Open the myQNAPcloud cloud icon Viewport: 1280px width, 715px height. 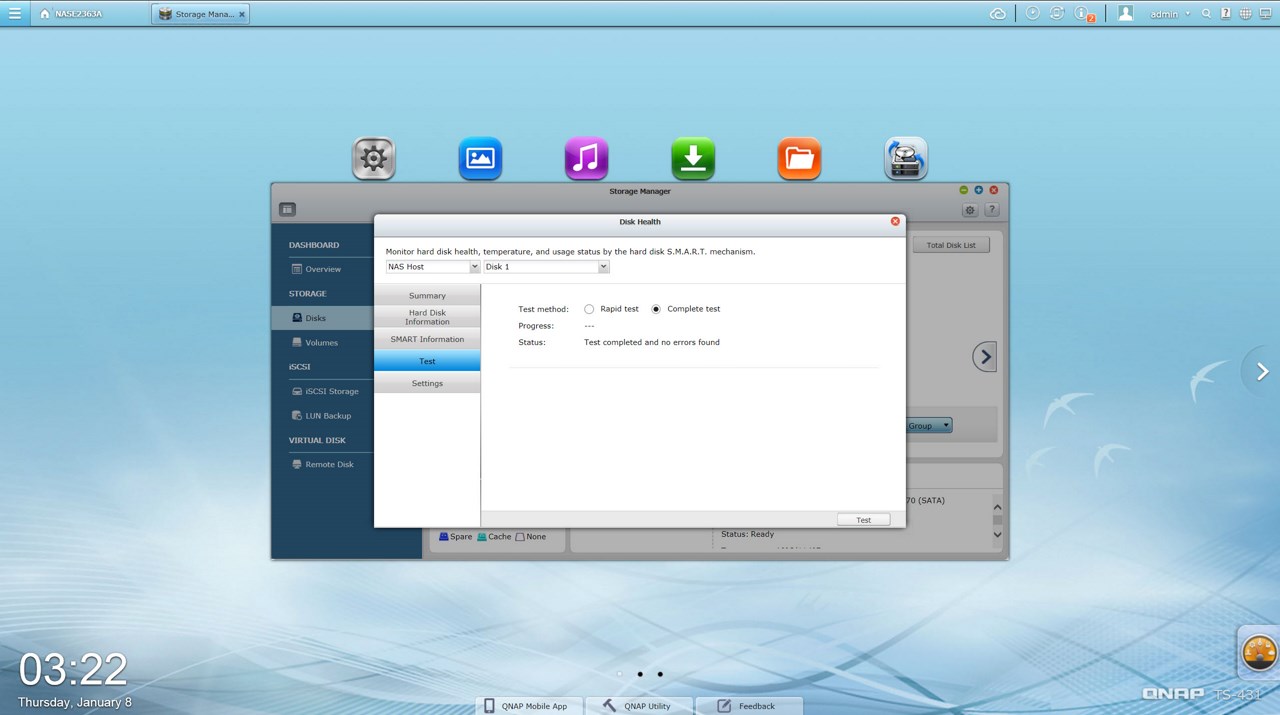(x=997, y=13)
